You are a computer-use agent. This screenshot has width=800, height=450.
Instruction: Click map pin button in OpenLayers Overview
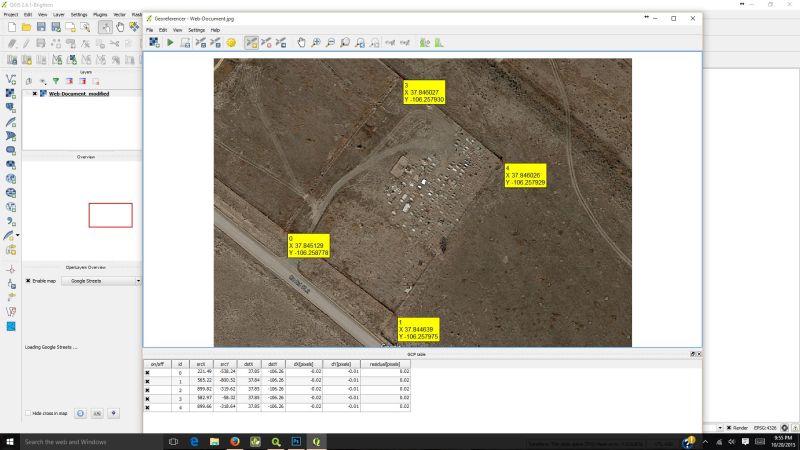pos(113,413)
